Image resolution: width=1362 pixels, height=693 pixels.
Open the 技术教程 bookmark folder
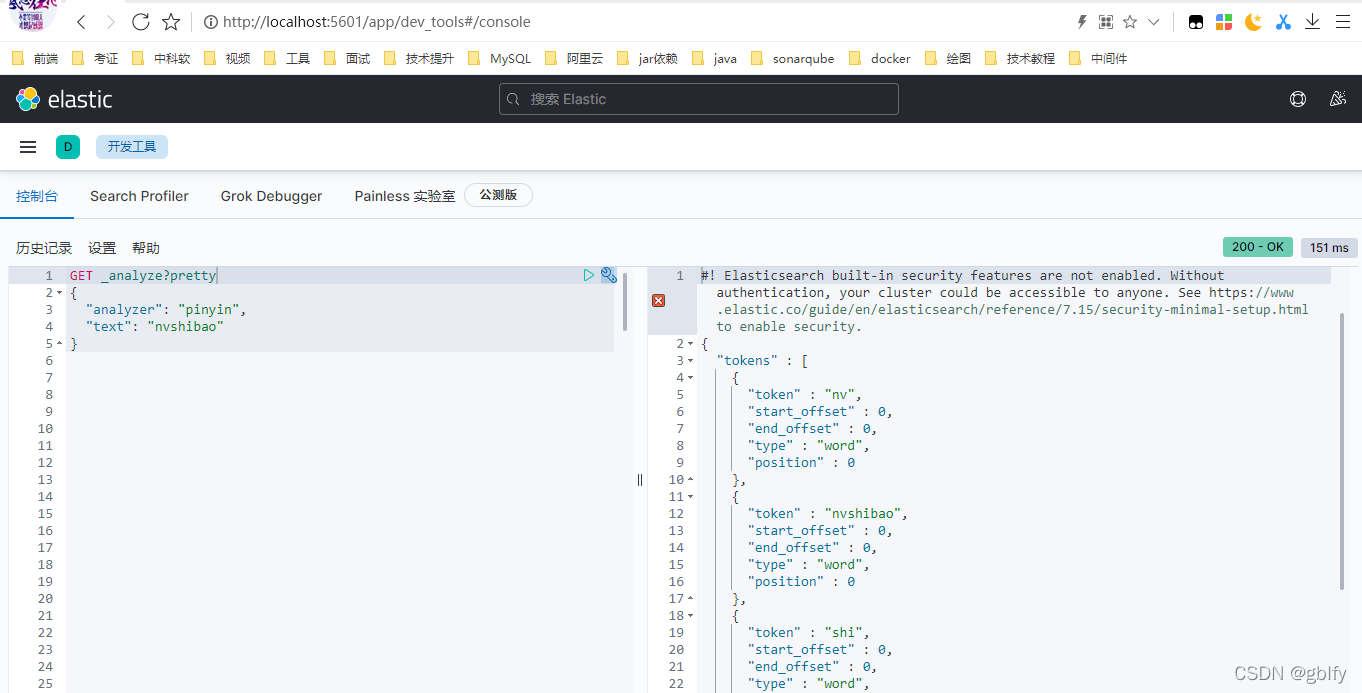[x=1020, y=58]
